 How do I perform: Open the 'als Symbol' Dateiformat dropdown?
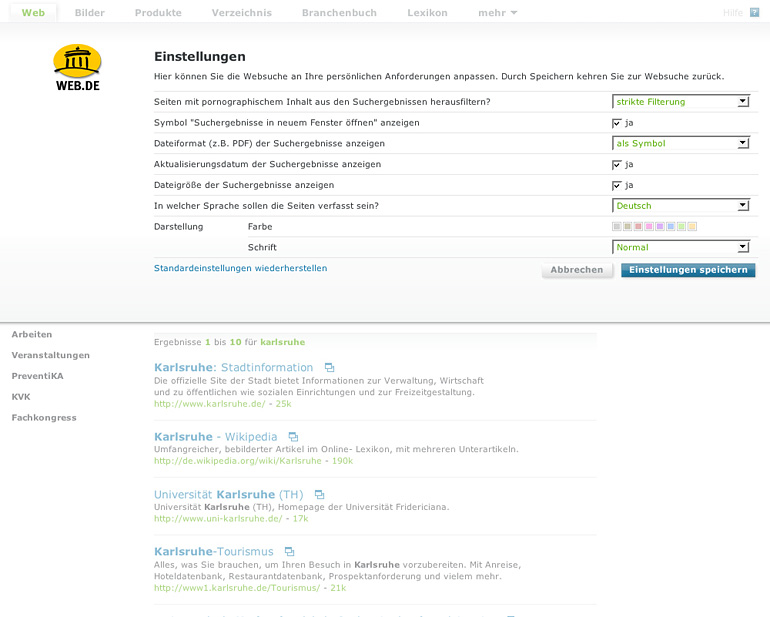tap(681, 143)
